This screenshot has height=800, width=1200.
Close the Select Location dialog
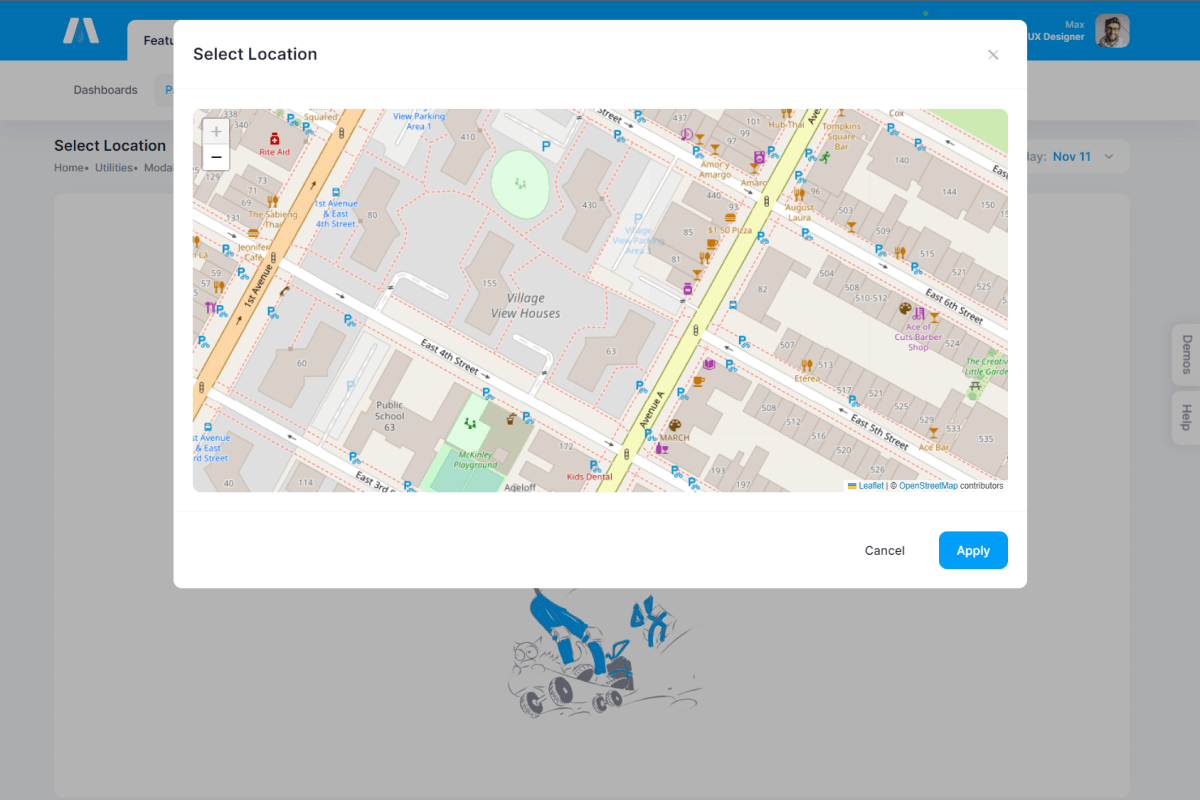(993, 55)
